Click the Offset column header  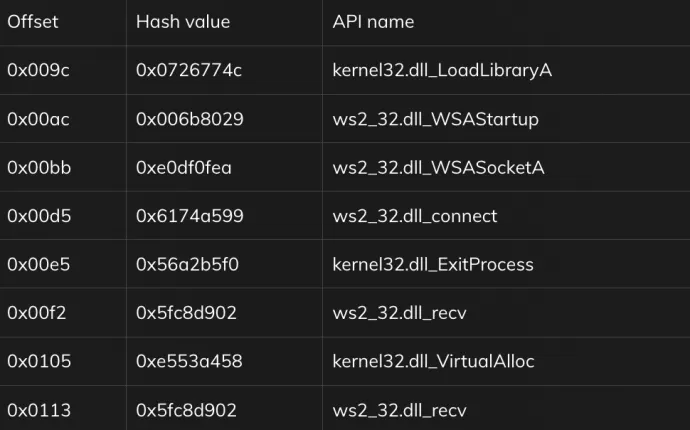pos(33,22)
